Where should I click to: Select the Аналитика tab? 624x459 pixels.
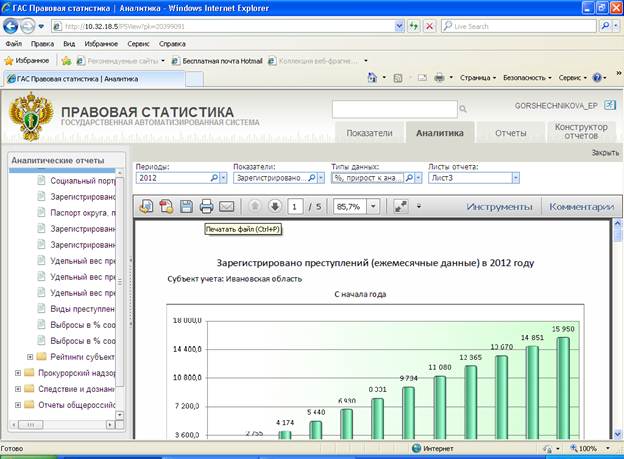(x=440, y=133)
